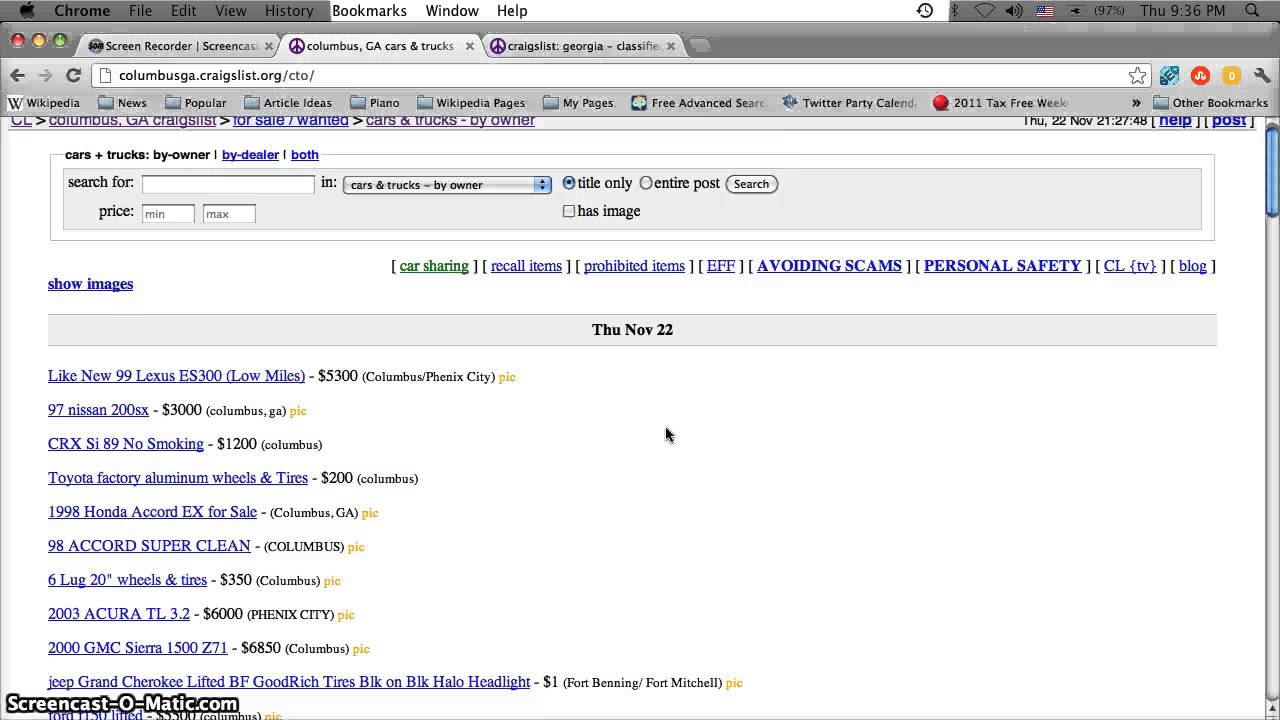
Task: Open the 97 nissan 200sx listing
Action: (98, 410)
